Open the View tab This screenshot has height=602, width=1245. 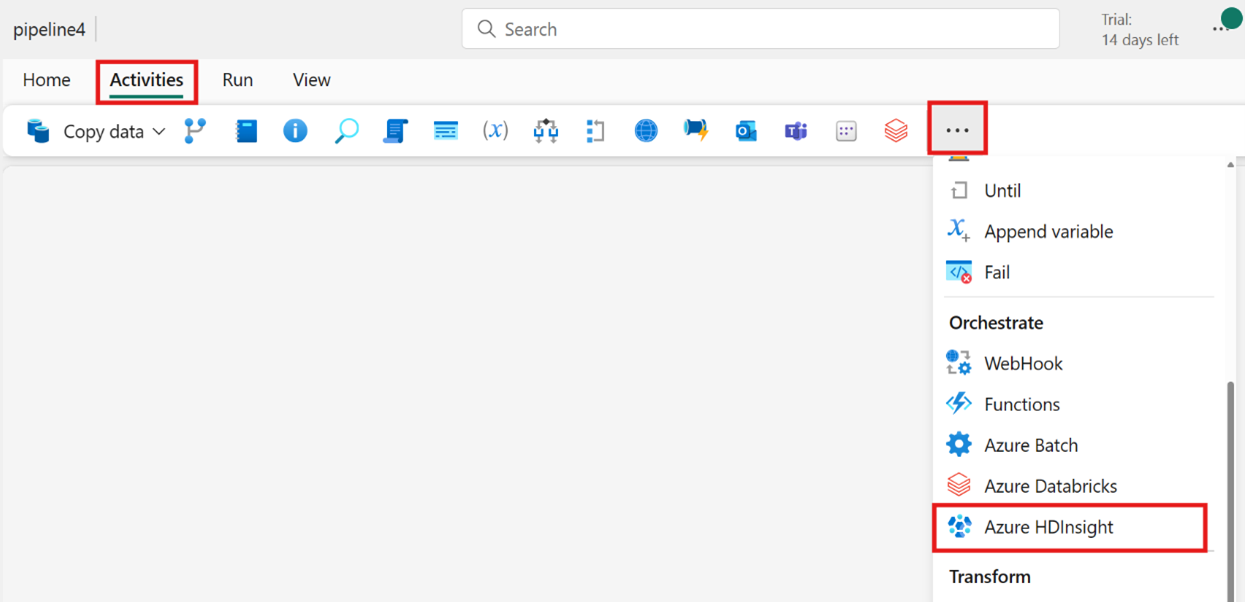(312, 80)
